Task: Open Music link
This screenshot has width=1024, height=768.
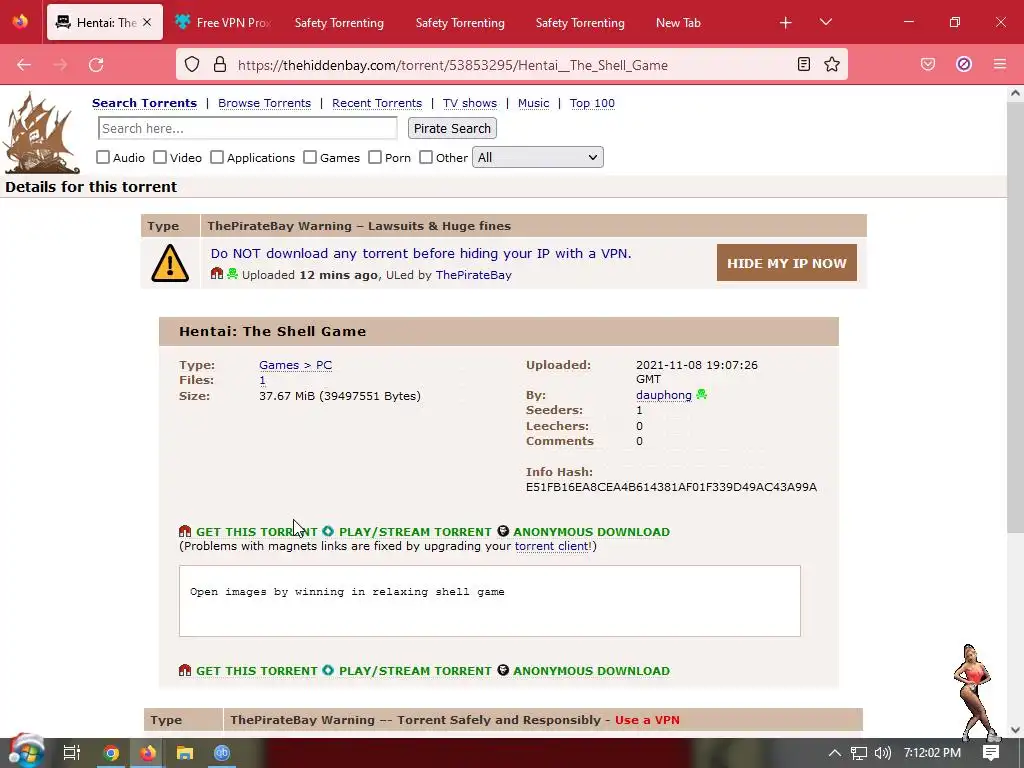Action: (x=534, y=103)
